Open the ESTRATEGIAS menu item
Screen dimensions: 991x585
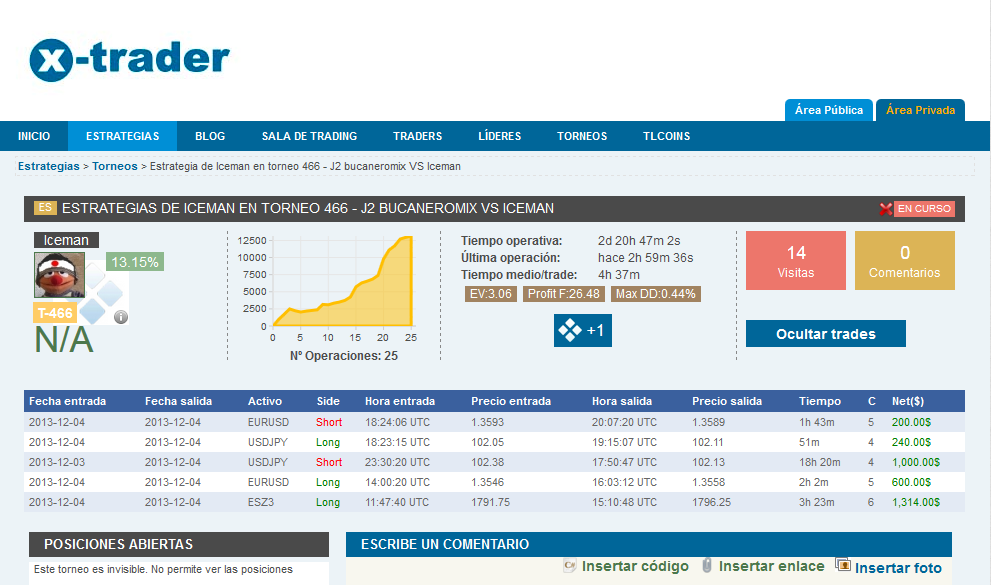point(123,136)
